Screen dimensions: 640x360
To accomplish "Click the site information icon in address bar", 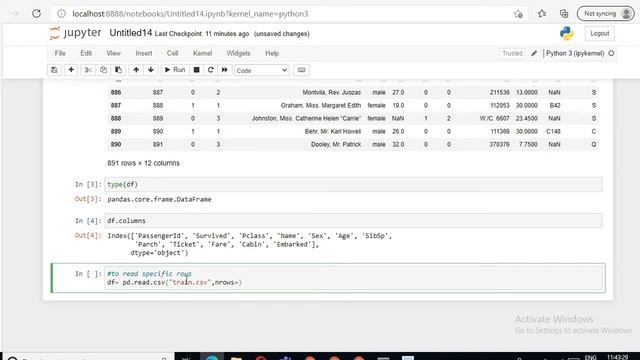I will coord(61,14).
